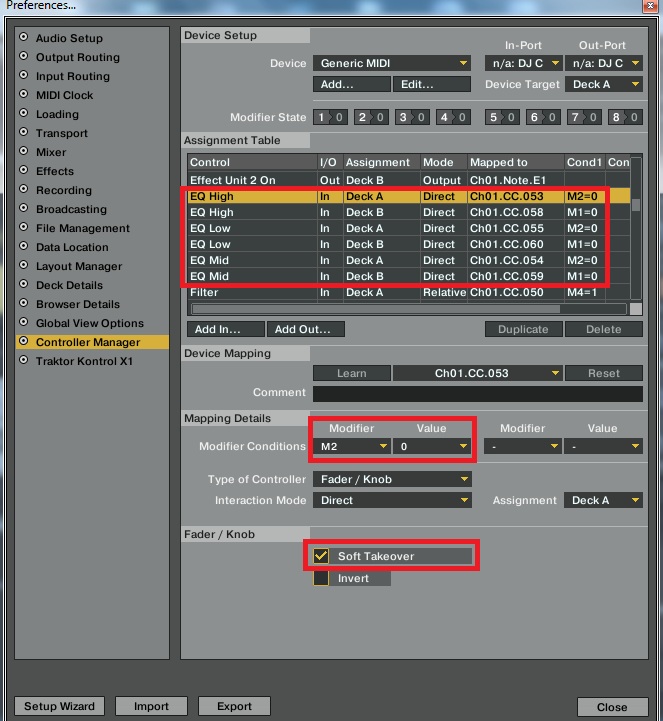
Task: Select EQ Mid Deck B row
Action: click(x=409, y=276)
